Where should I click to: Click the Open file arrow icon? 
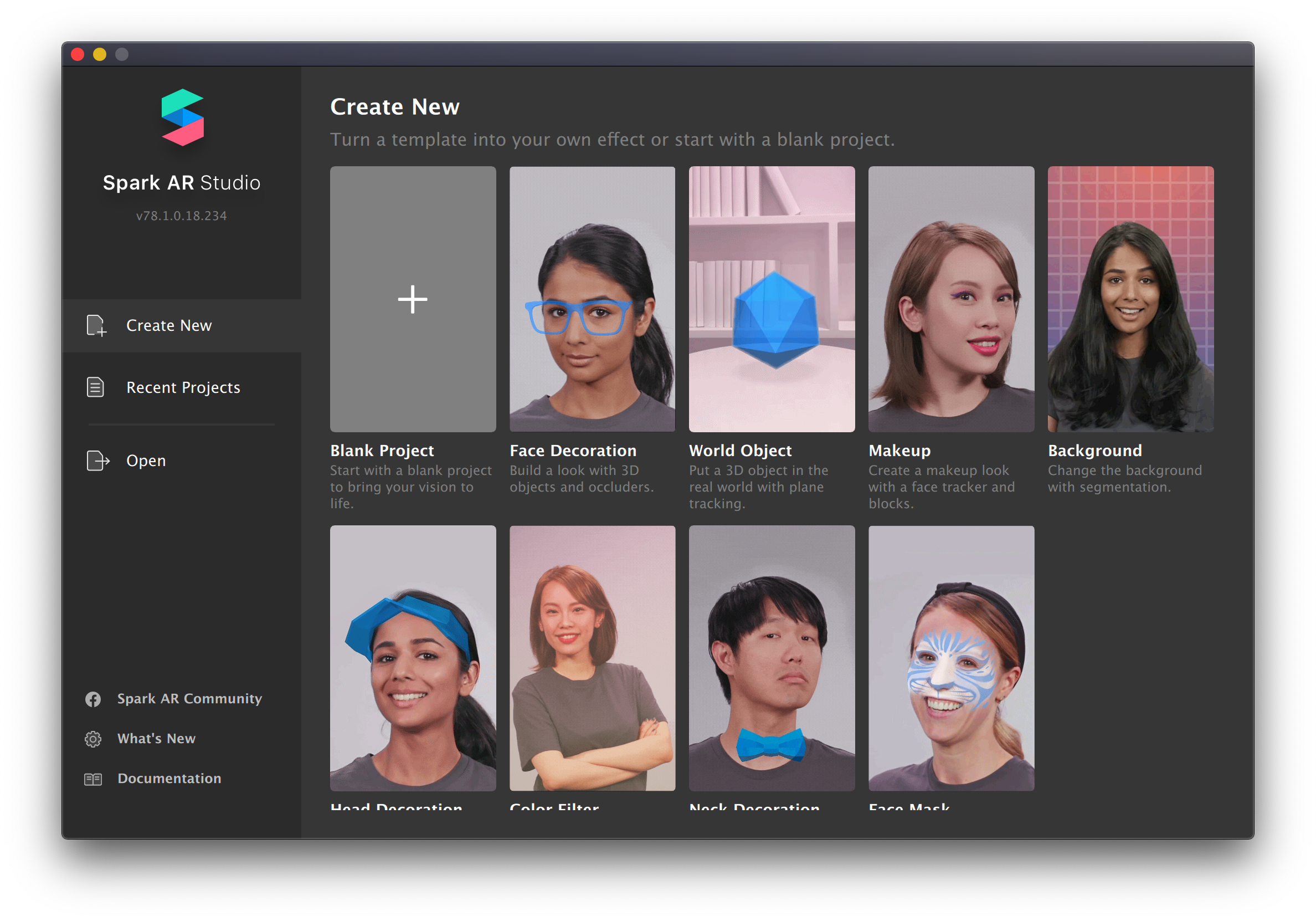(97, 460)
